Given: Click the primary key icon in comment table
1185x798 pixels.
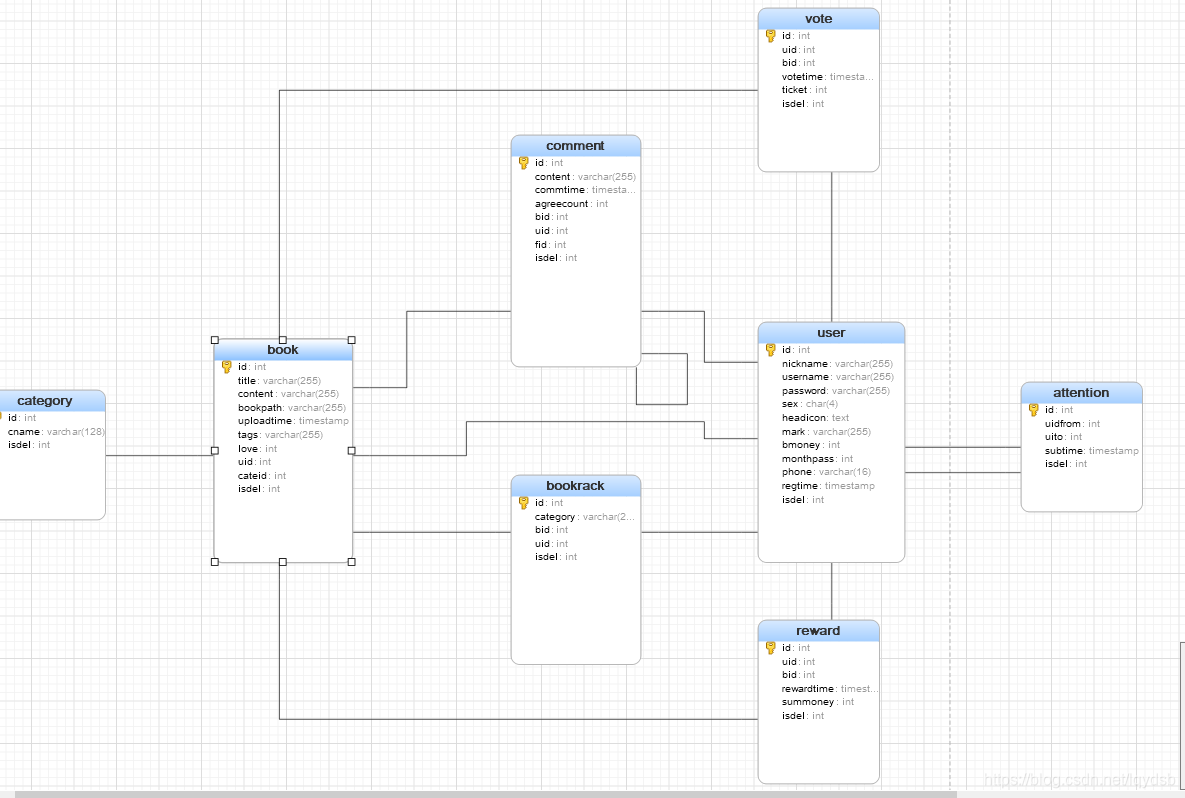Looking at the screenshot, I should click(523, 162).
